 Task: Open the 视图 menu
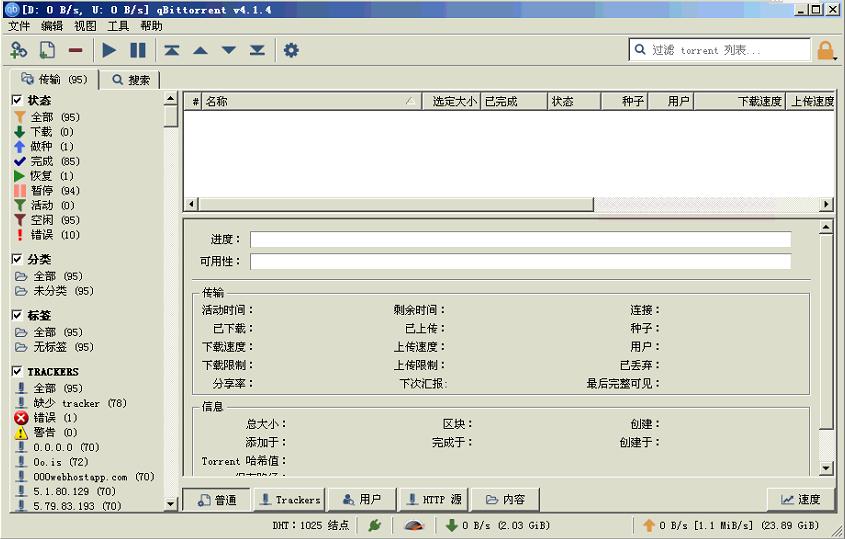pyautogui.click(x=85, y=26)
